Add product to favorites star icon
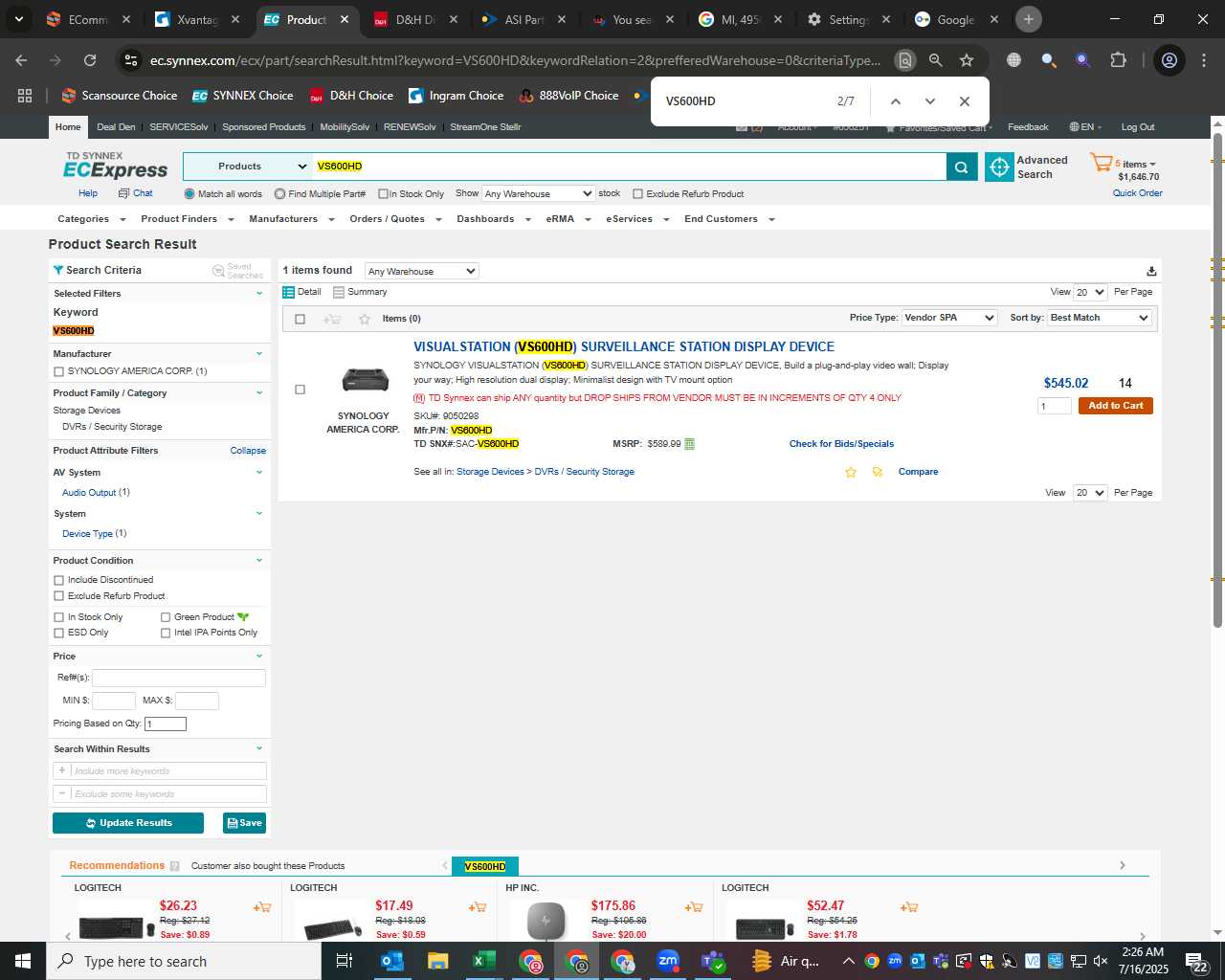Viewport: 1225px width, 980px height. pyautogui.click(x=850, y=472)
